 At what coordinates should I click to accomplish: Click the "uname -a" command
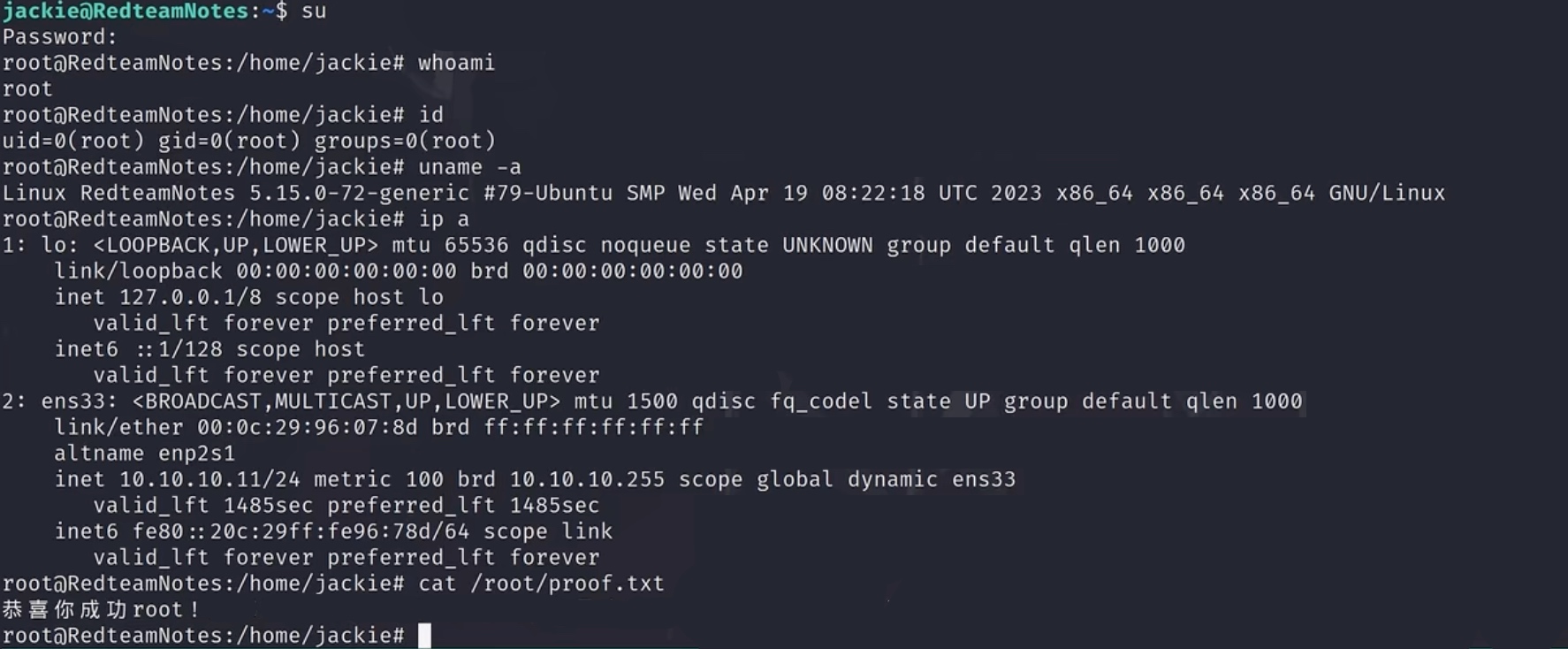click(x=469, y=167)
